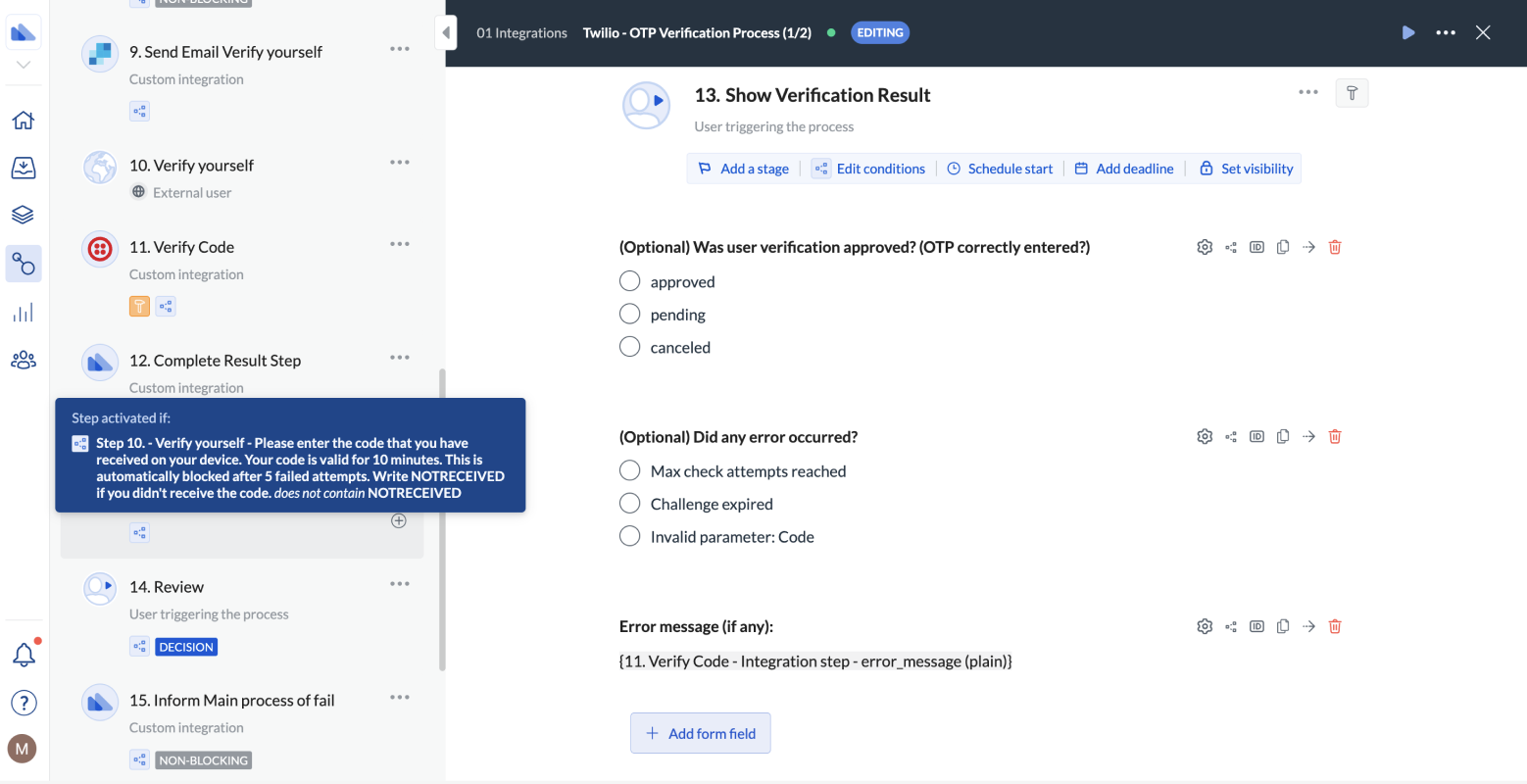
Task: Open the help question mark icon
Action: 24,703
